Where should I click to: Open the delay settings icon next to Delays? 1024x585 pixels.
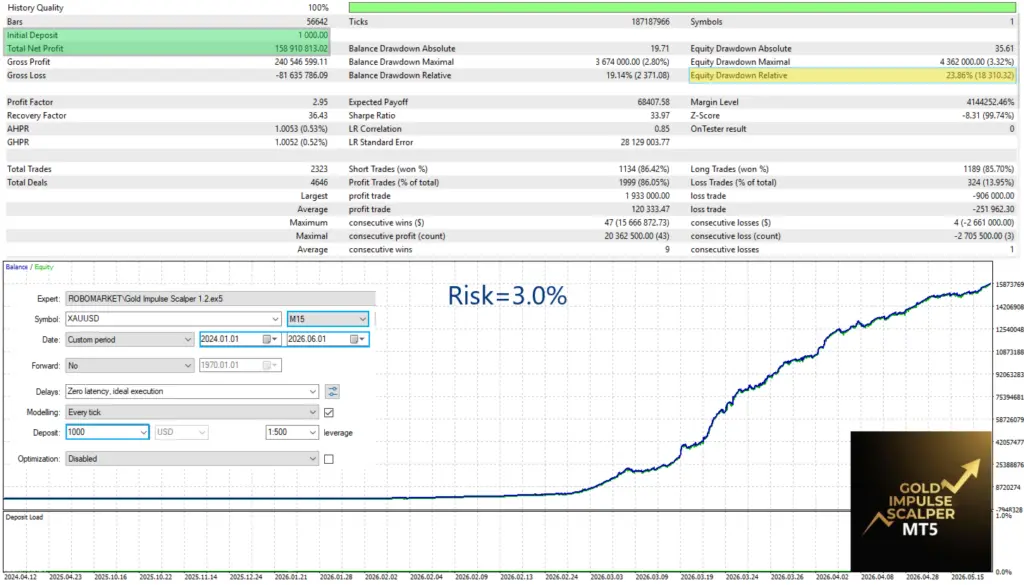point(332,392)
